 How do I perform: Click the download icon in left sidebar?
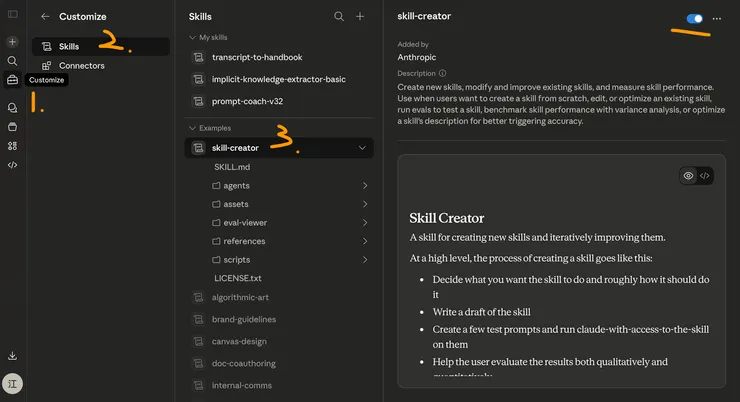(12, 355)
